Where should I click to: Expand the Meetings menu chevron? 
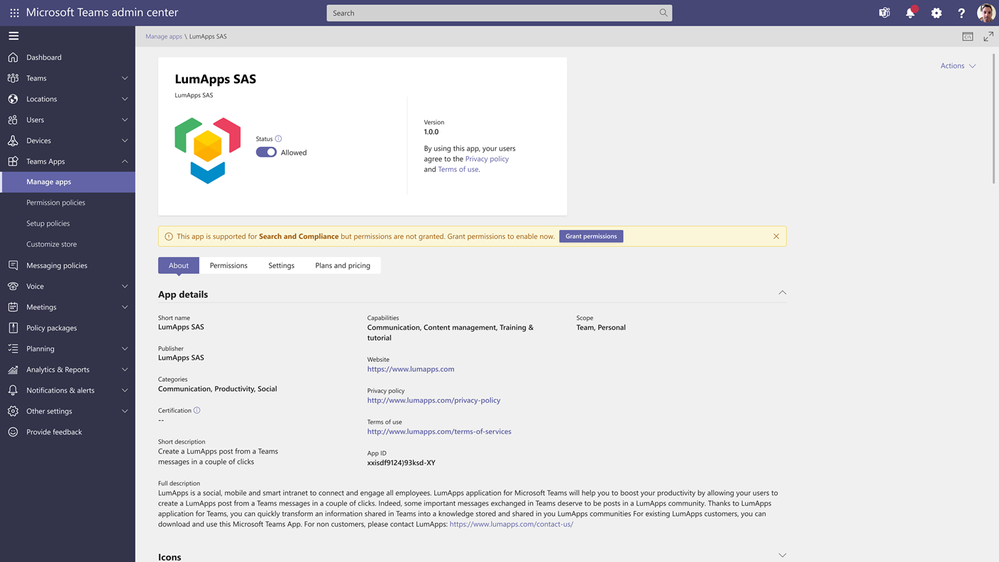coord(125,307)
